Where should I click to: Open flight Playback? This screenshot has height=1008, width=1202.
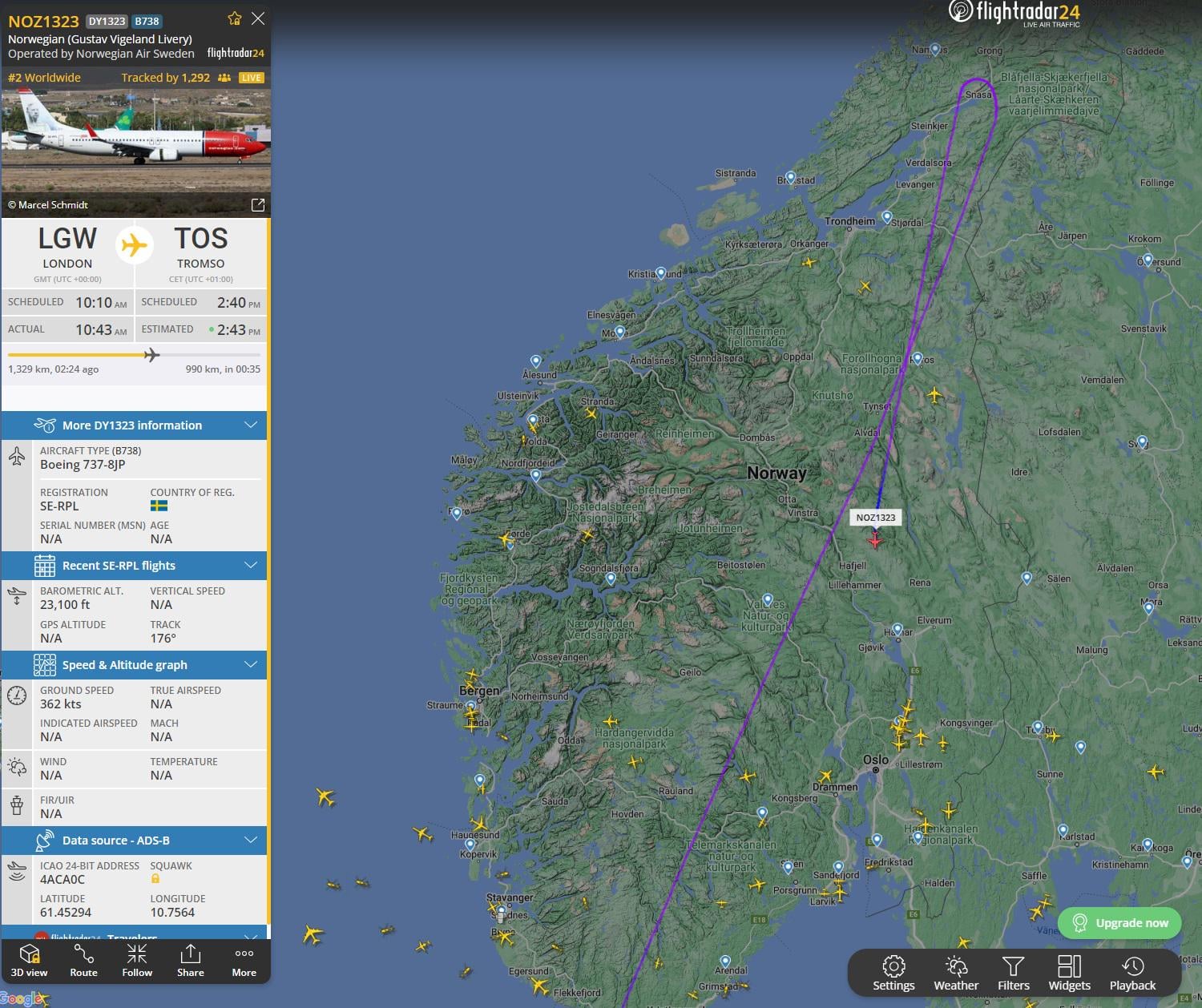[x=1133, y=974]
